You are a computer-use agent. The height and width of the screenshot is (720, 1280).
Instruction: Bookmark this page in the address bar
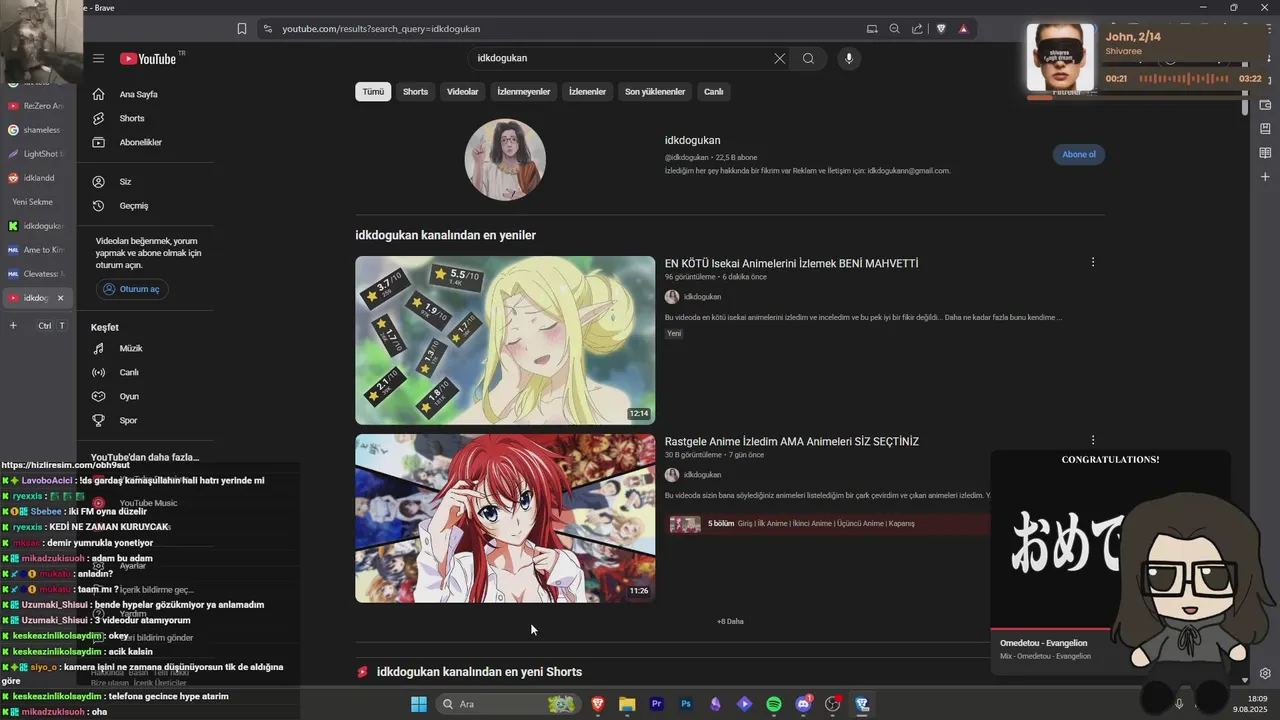point(242,29)
